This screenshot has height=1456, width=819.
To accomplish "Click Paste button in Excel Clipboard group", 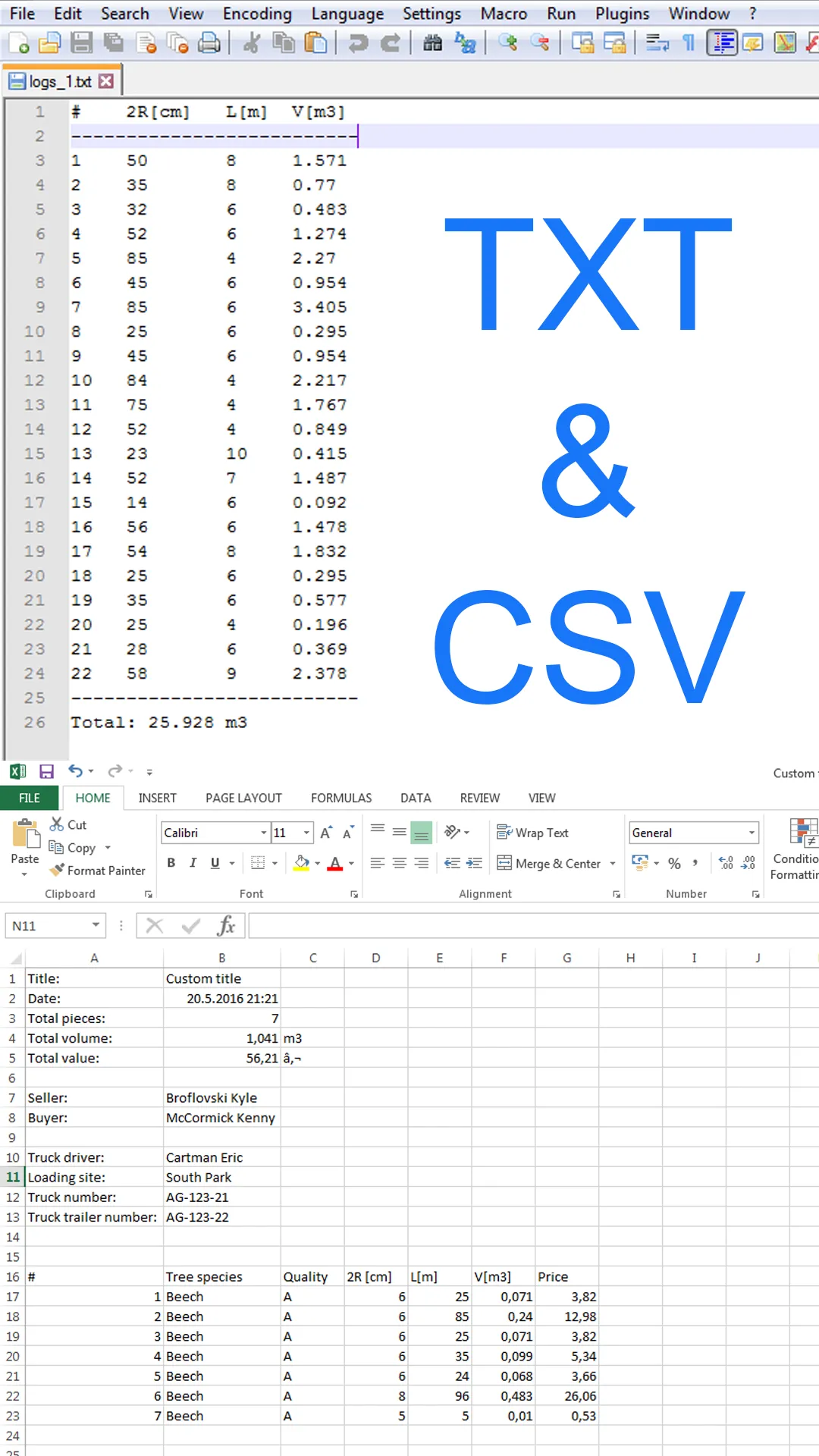I will (x=25, y=846).
